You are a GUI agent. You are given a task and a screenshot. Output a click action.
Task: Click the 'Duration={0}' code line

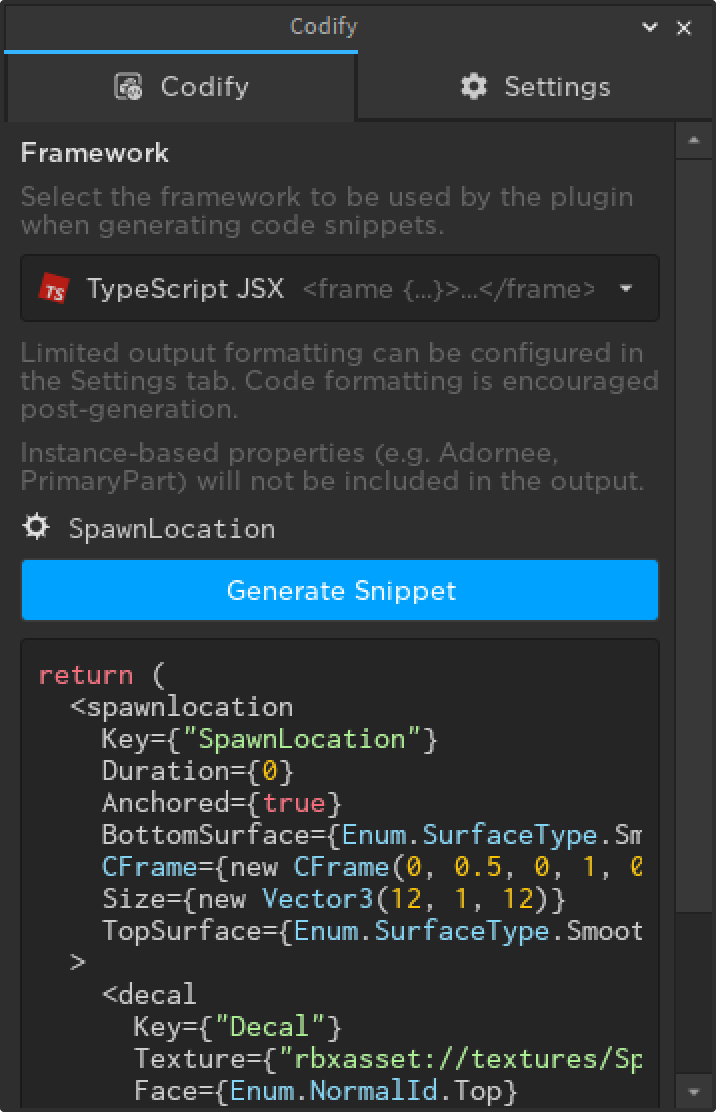click(x=198, y=771)
